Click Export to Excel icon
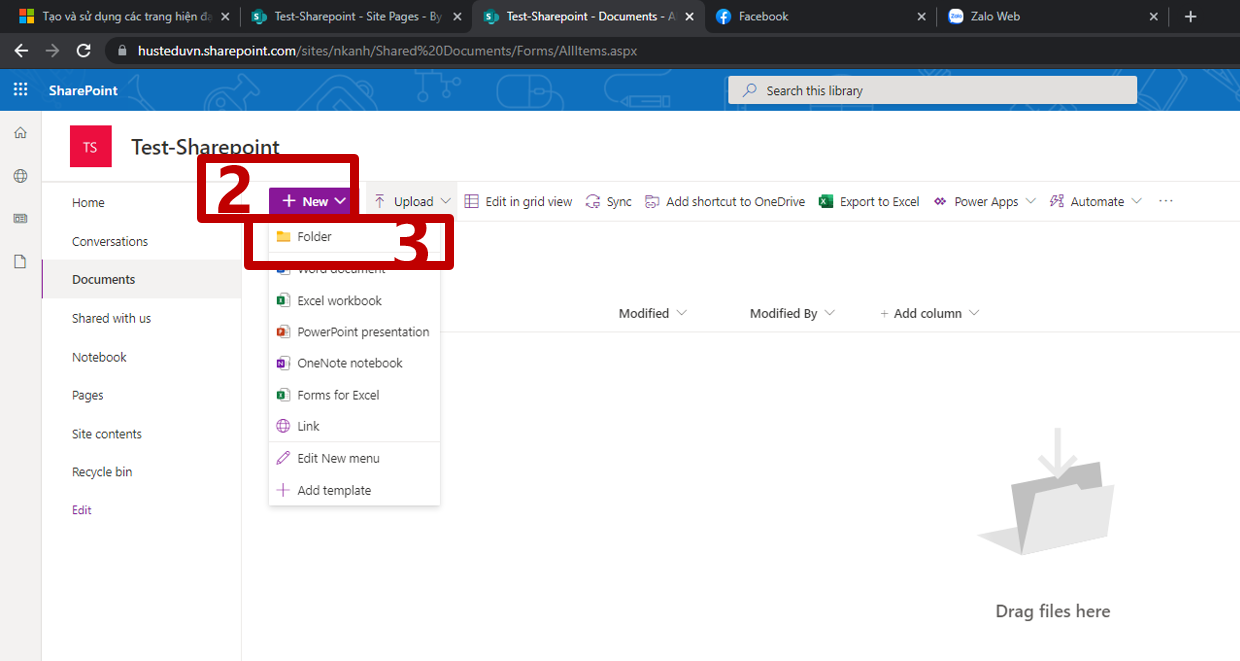 (826, 202)
